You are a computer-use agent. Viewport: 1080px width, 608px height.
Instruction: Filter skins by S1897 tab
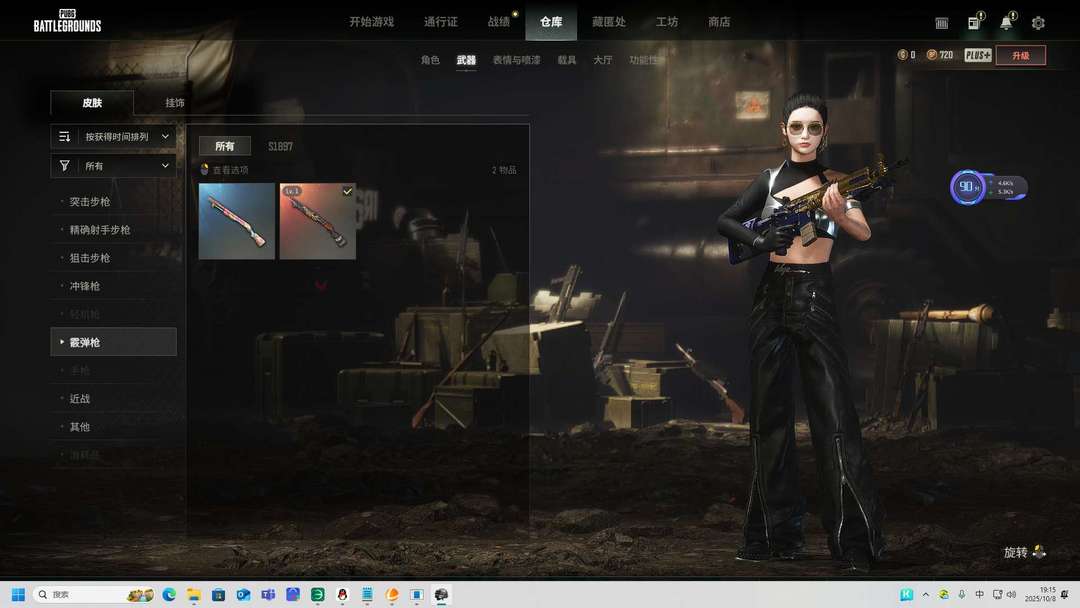click(280, 146)
